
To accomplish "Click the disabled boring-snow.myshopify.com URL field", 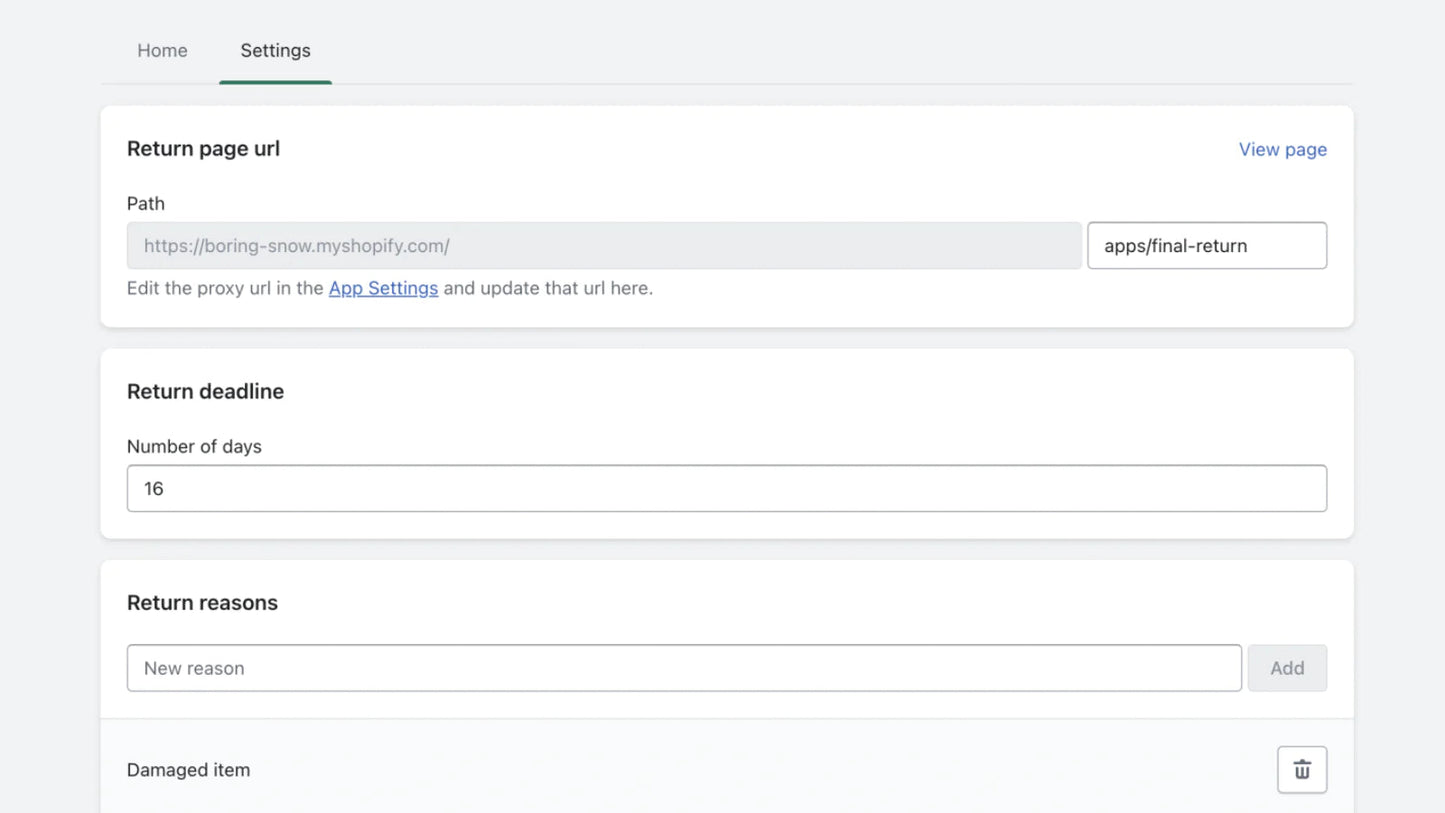I will [x=603, y=245].
